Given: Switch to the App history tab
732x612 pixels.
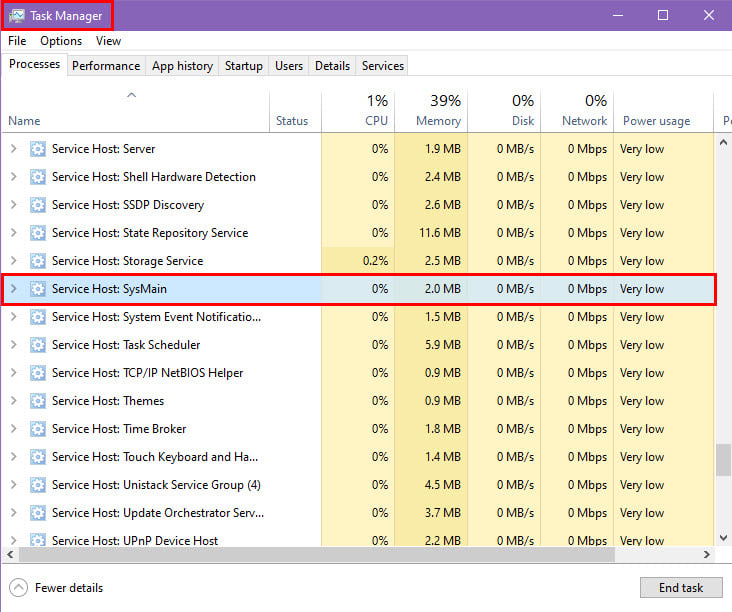Looking at the screenshot, I should coord(183,66).
